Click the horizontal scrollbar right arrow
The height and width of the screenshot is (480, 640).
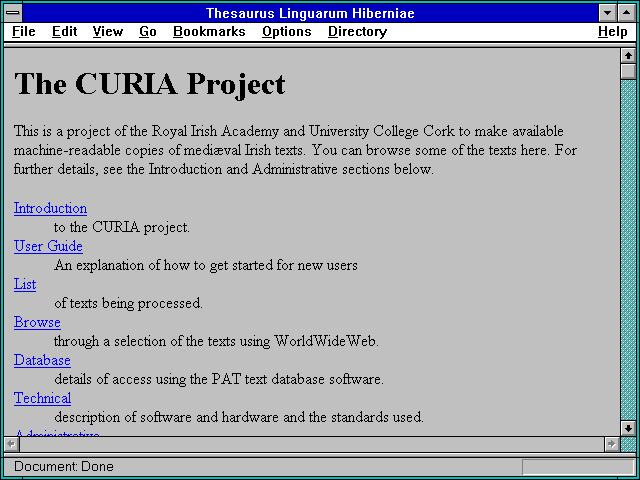[611, 444]
